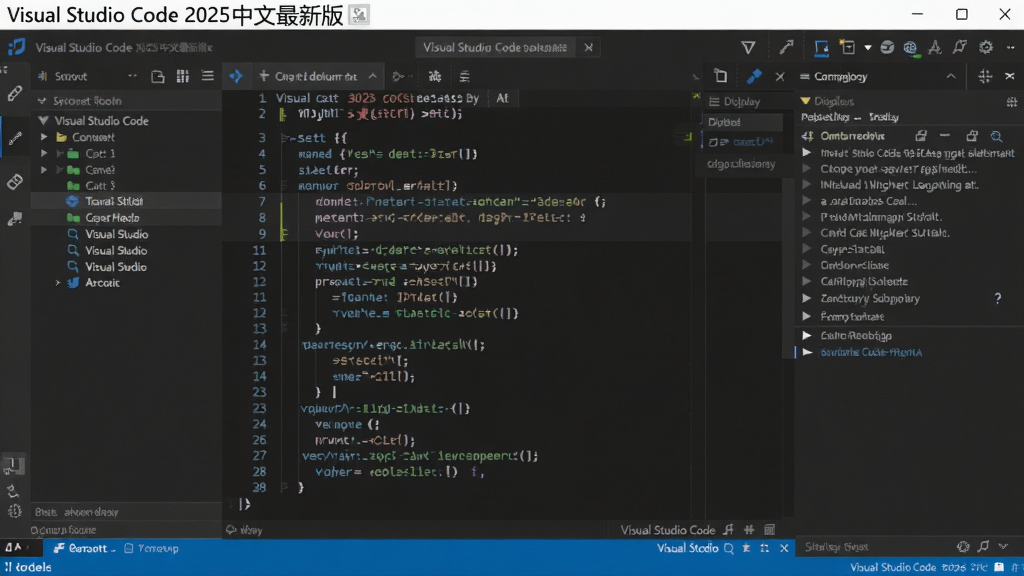Click the letter A icon in top toolbar

(x=935, y=47)
